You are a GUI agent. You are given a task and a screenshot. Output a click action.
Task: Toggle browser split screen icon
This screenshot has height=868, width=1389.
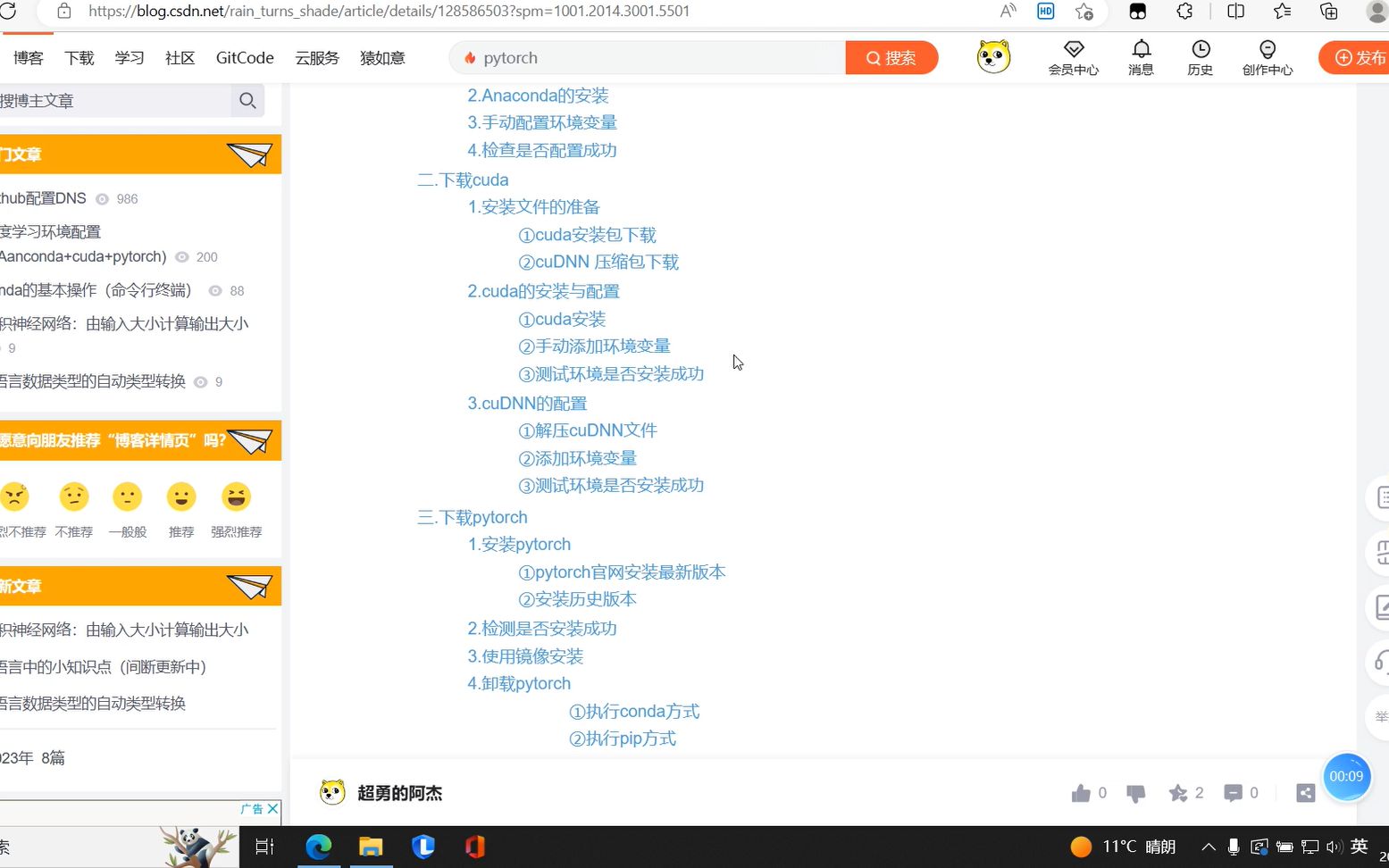pos(1235,11)
